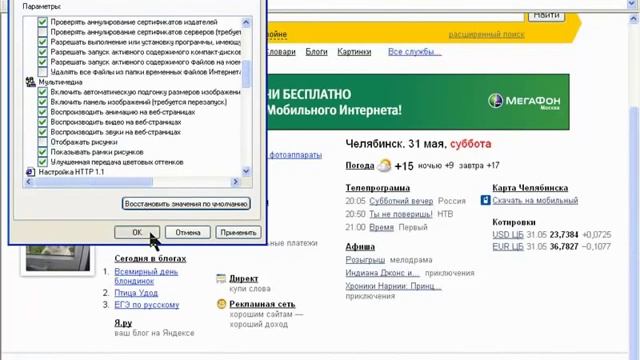Click settings list scroll down arrow
640x360 pixels.
pyautogui.click(x=246, y=171)
